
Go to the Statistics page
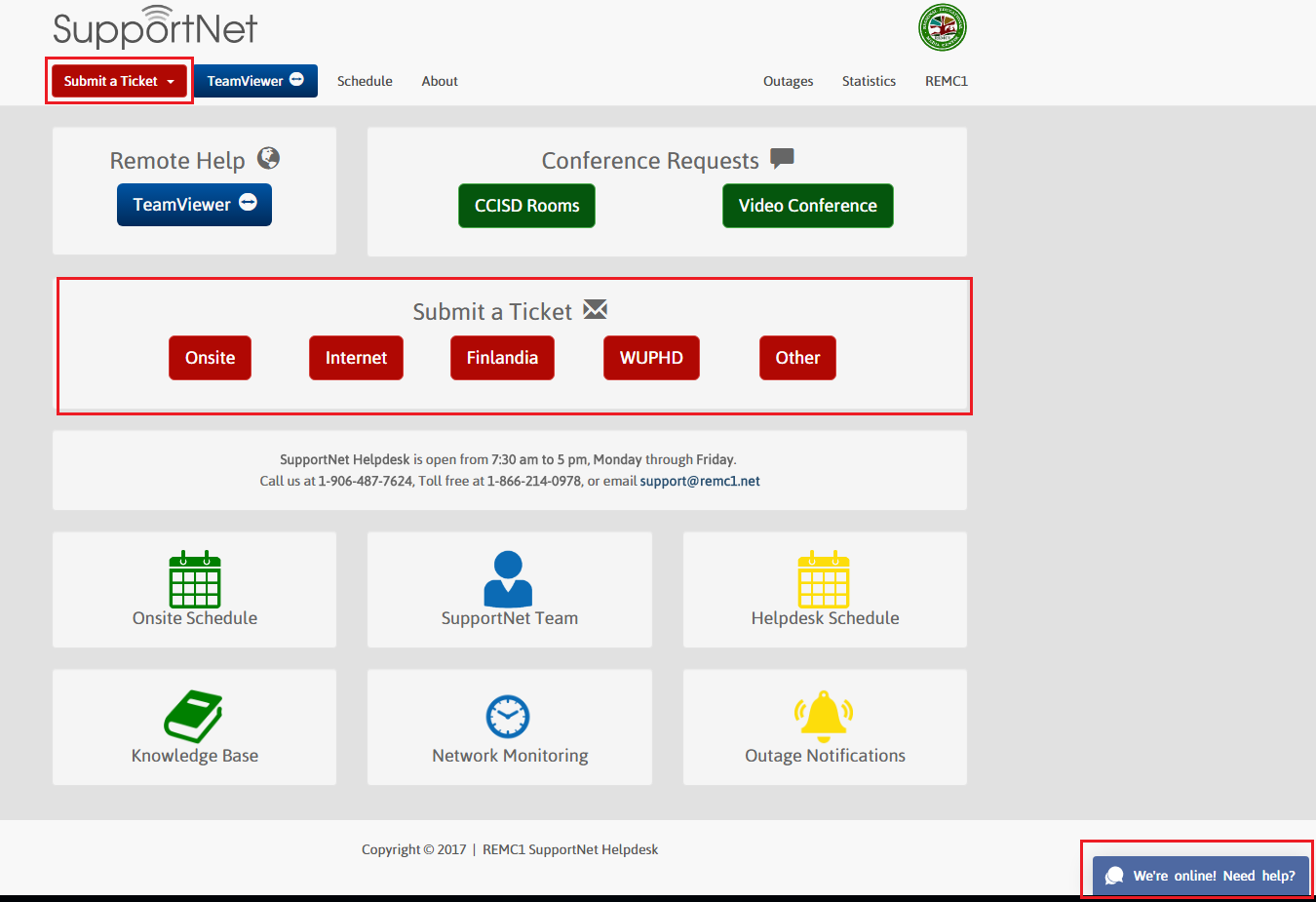[x=869, y=81]
